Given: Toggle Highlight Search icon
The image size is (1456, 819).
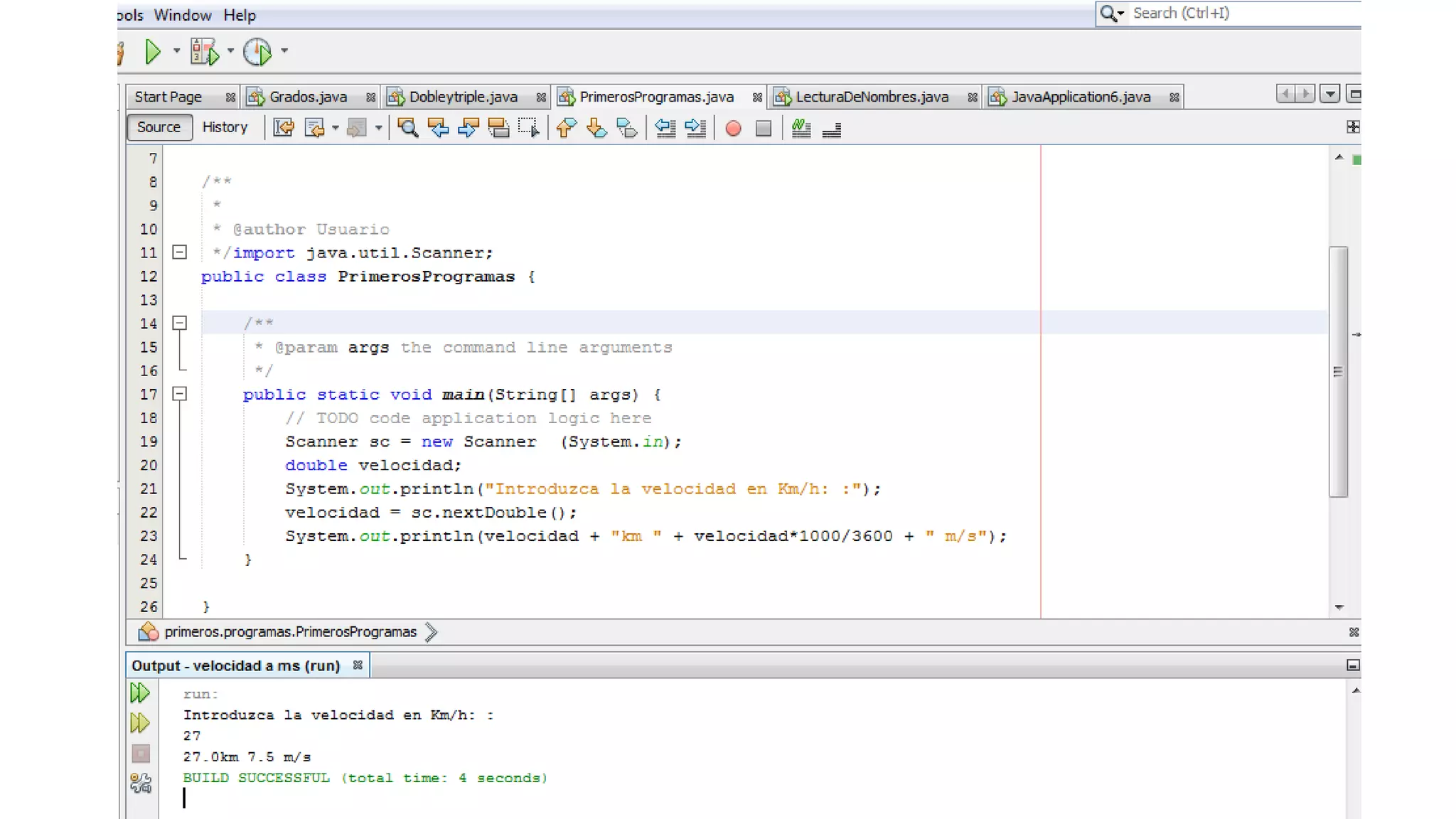Looking at the screenshot, I should tap(498, 128).
